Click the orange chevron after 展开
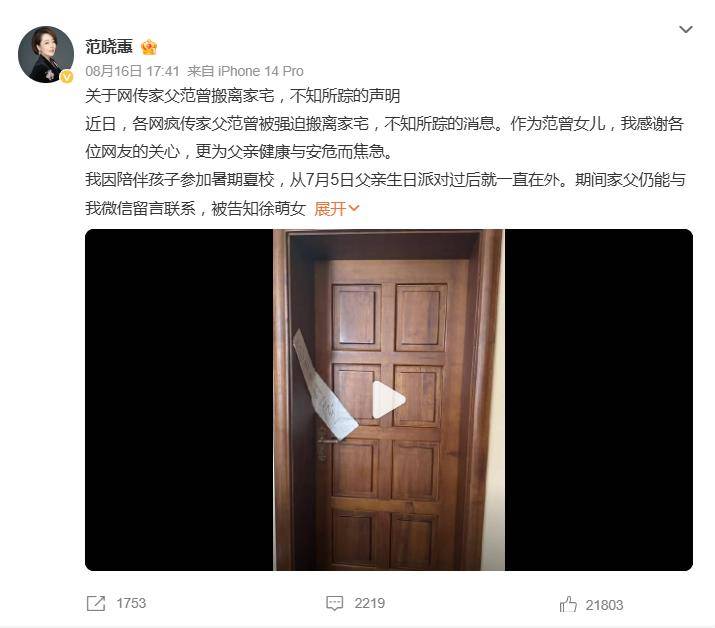The width and height of the screenshot is (715, 628). pos(354,208)
